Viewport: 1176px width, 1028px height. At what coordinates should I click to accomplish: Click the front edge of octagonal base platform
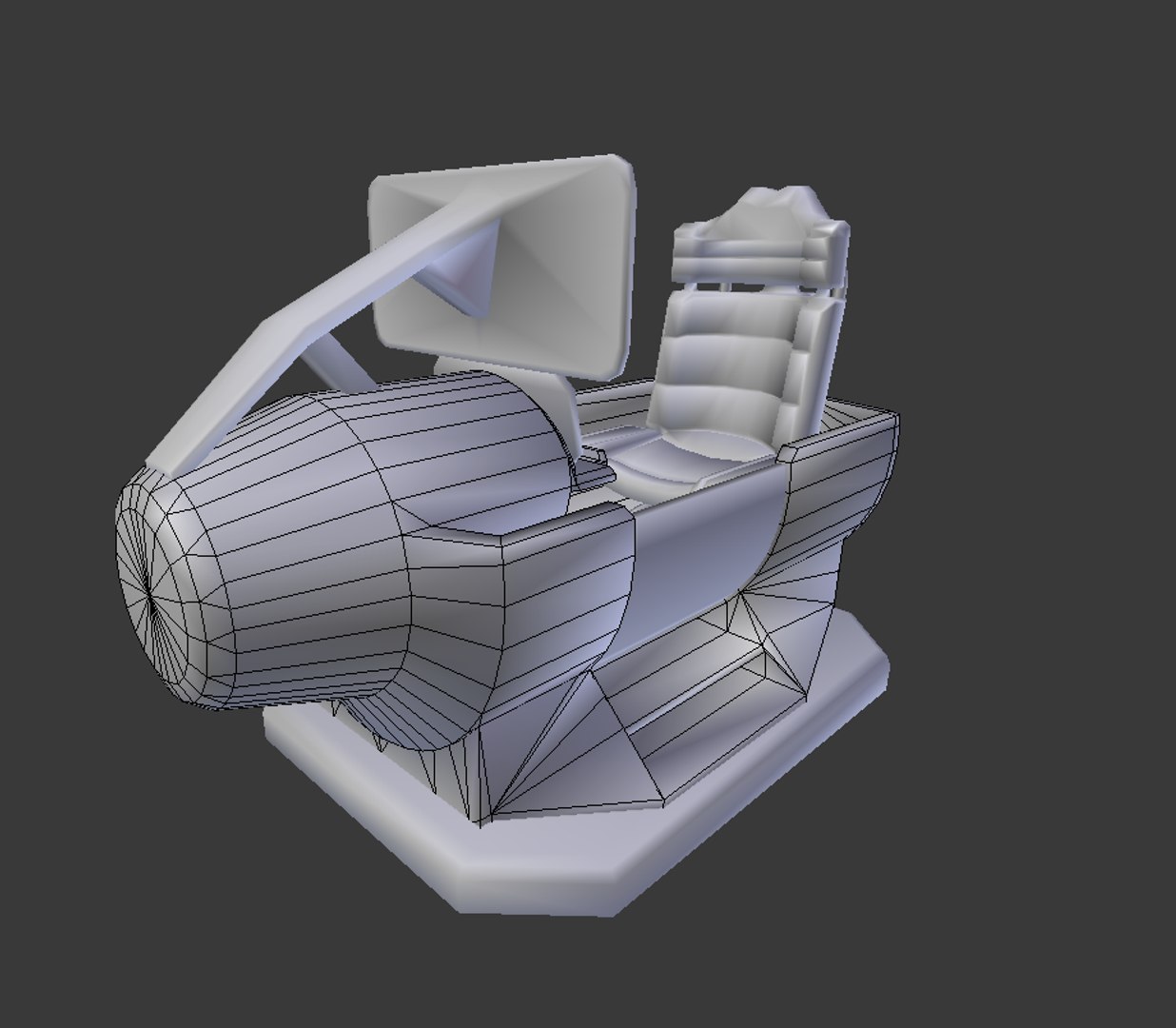533,885
